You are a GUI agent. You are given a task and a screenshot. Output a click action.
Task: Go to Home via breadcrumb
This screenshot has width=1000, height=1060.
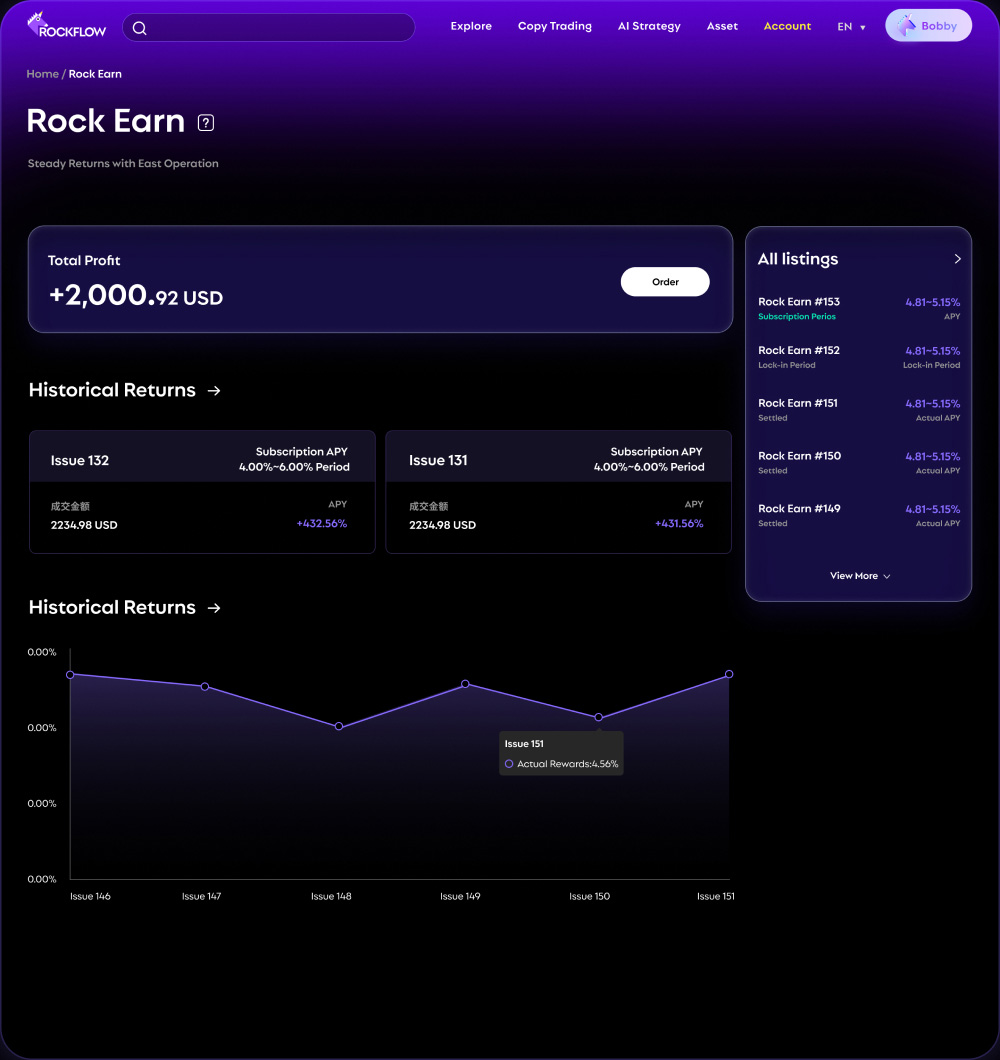tap(42, 74)
